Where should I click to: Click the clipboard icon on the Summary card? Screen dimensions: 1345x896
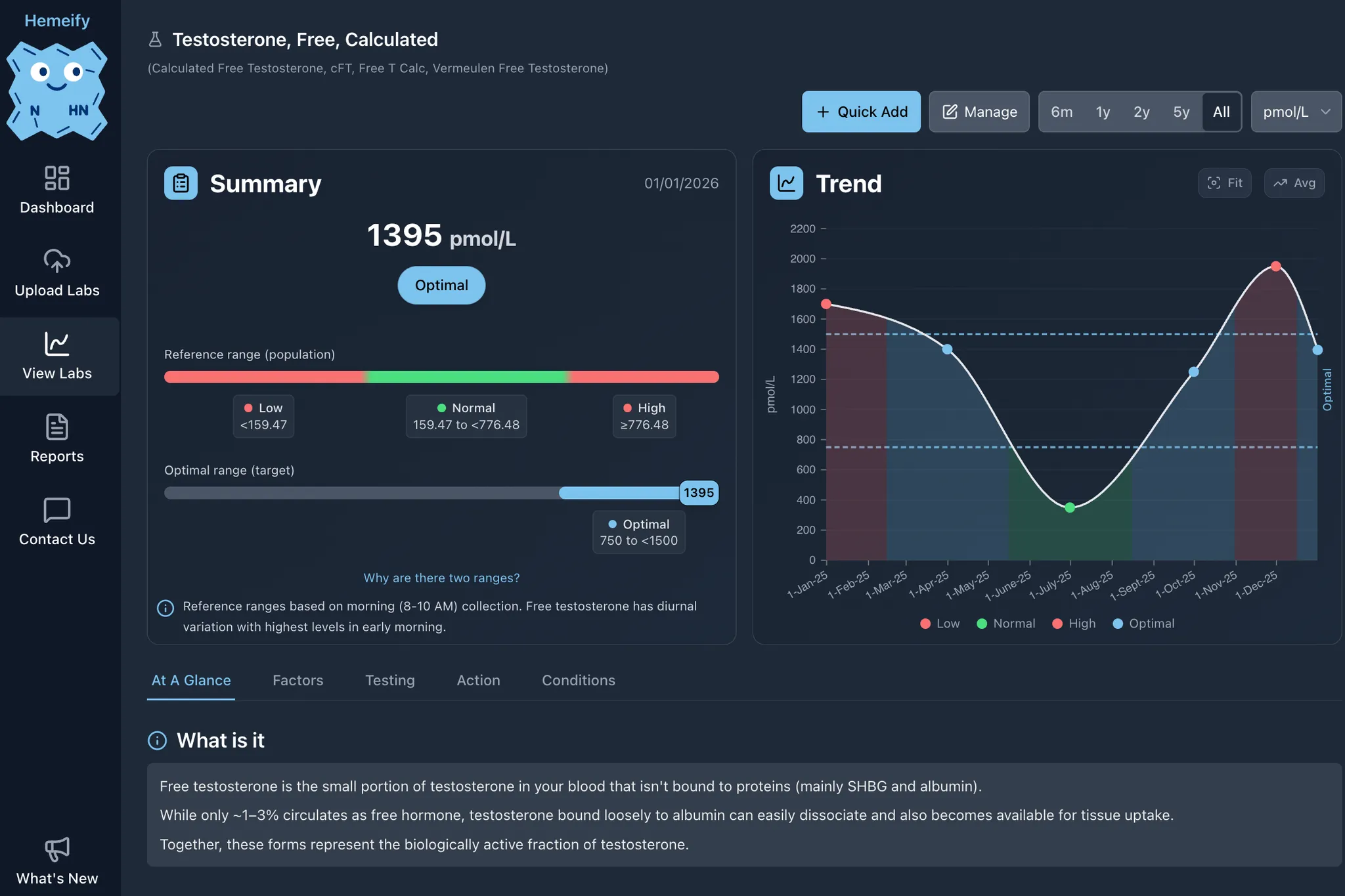[181, 182]
